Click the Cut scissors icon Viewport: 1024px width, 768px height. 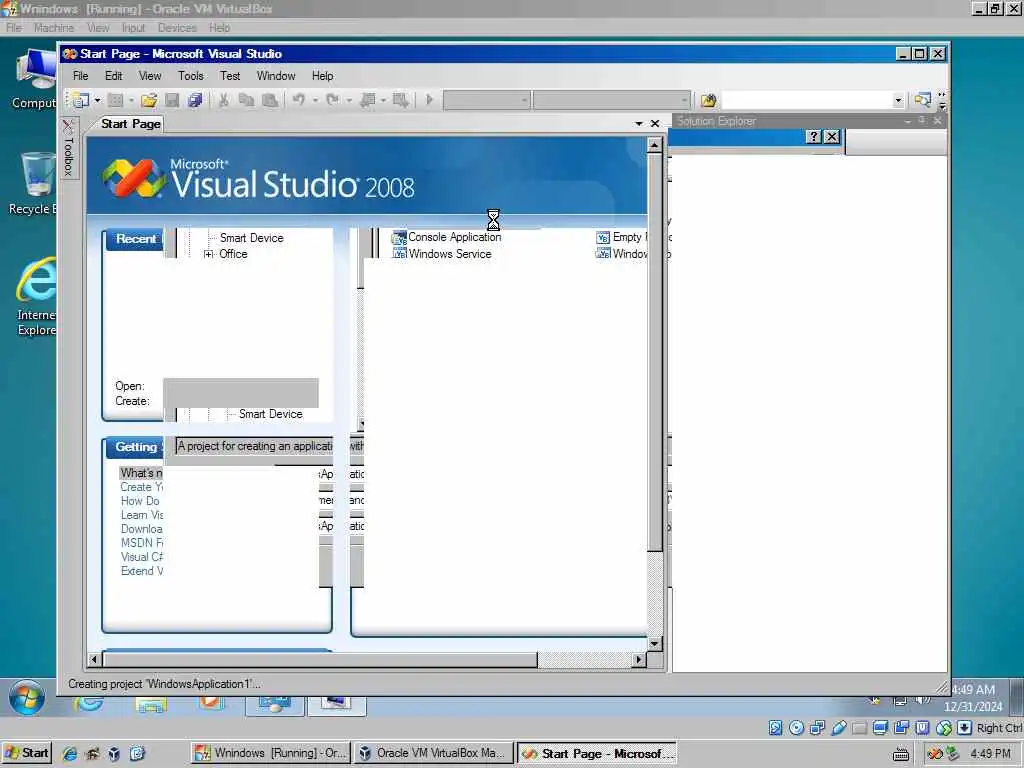(x=223, y=100)
